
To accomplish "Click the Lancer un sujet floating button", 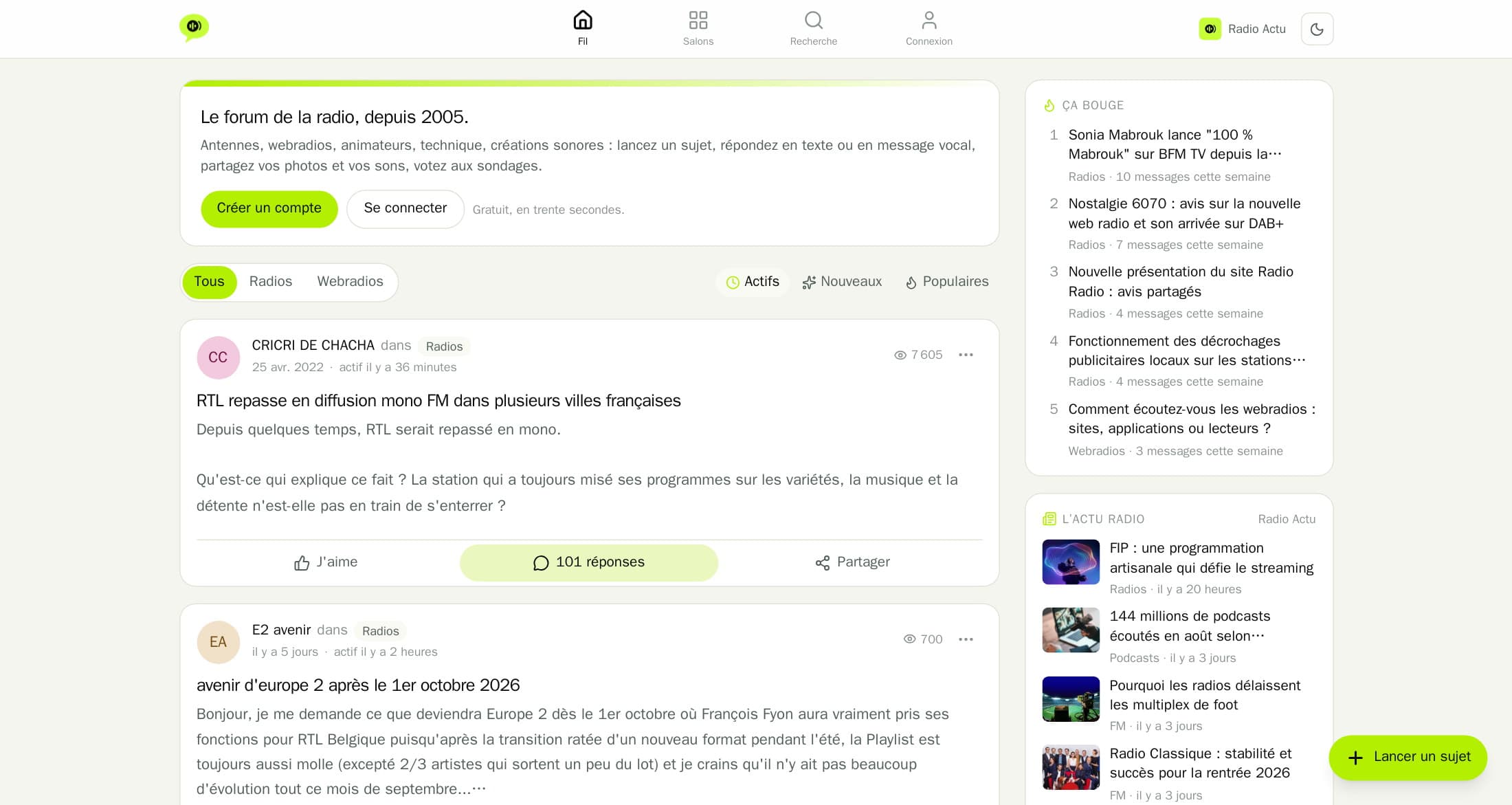I will (1408, 758).
